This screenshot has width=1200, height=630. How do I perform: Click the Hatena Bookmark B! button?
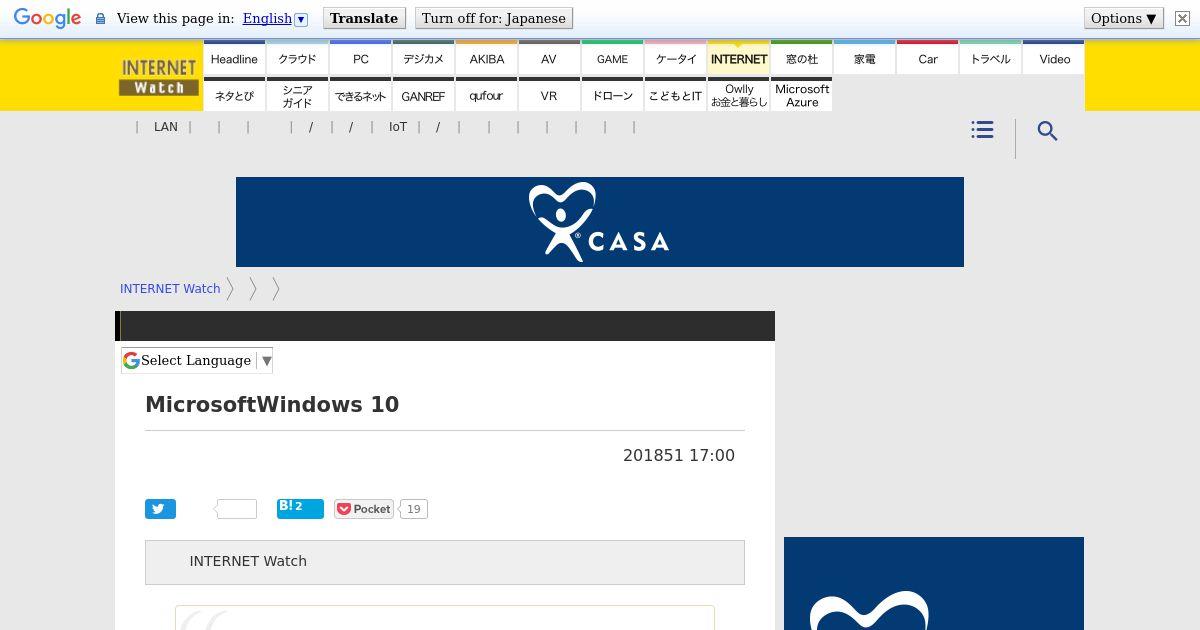click(x=300, y=508)
